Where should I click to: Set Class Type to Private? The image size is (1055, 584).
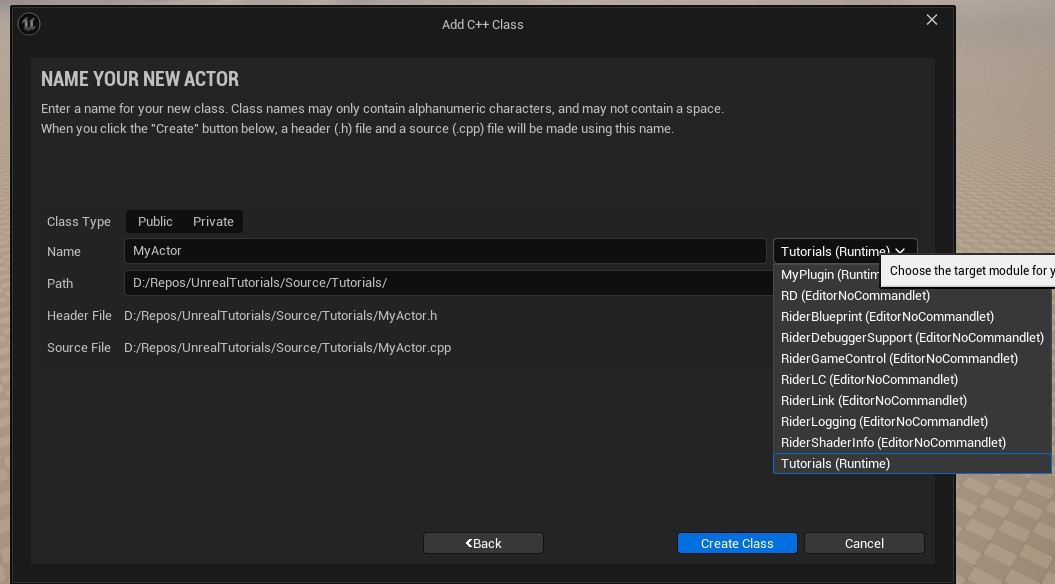(x=213, y=221)
